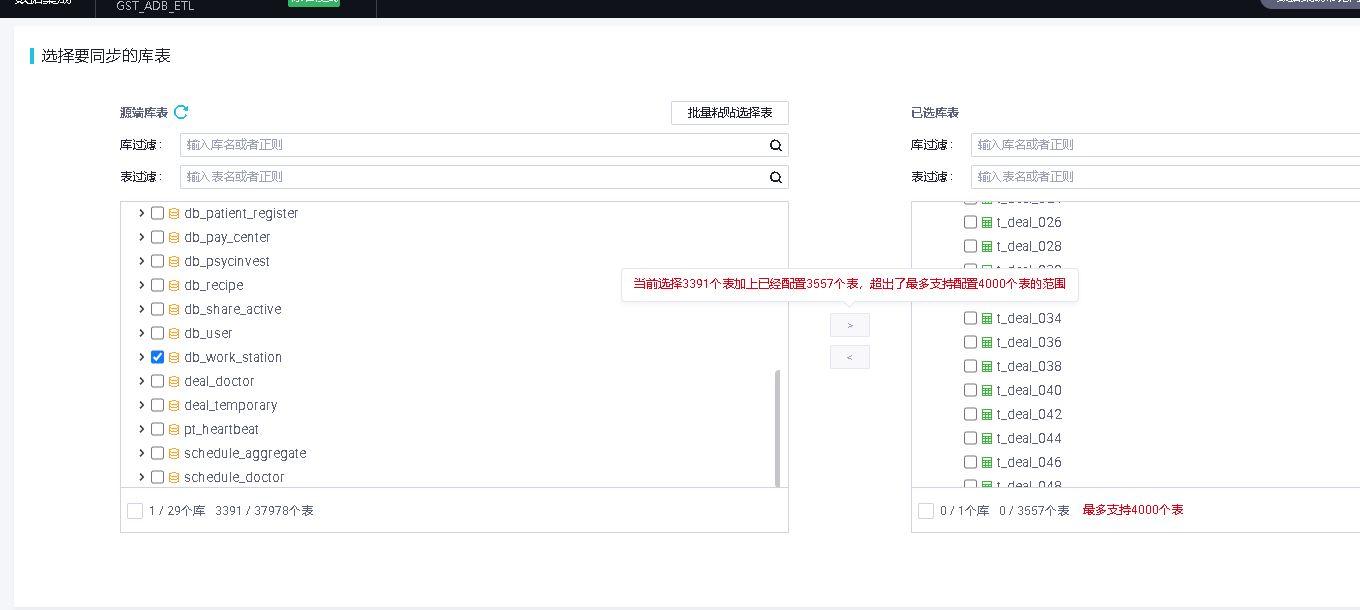The width and height of the screenshot is (1360, 610).
Task: Click the database icon of db_pay_center
Action: (174, 237)
